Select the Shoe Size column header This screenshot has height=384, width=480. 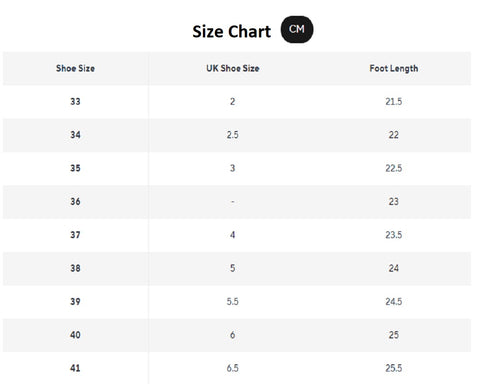tap(75, 68)
